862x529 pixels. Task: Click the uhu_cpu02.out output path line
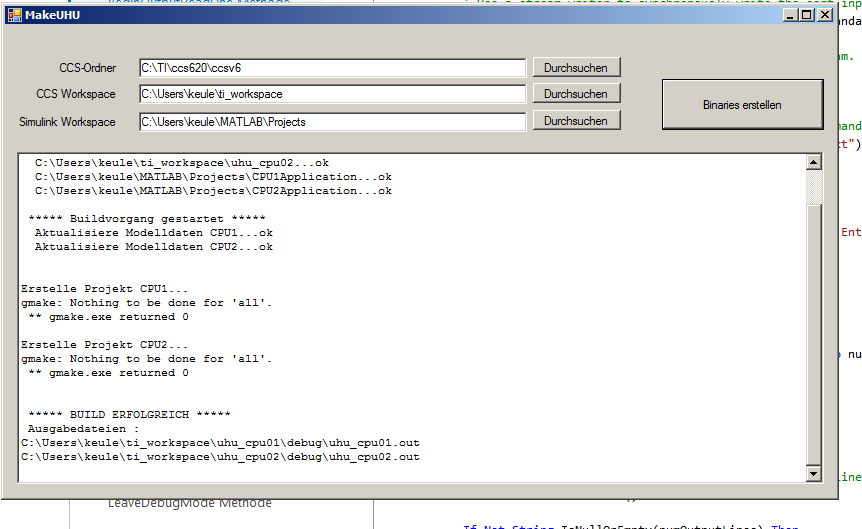pyautogui.click(x=220, y=457)
